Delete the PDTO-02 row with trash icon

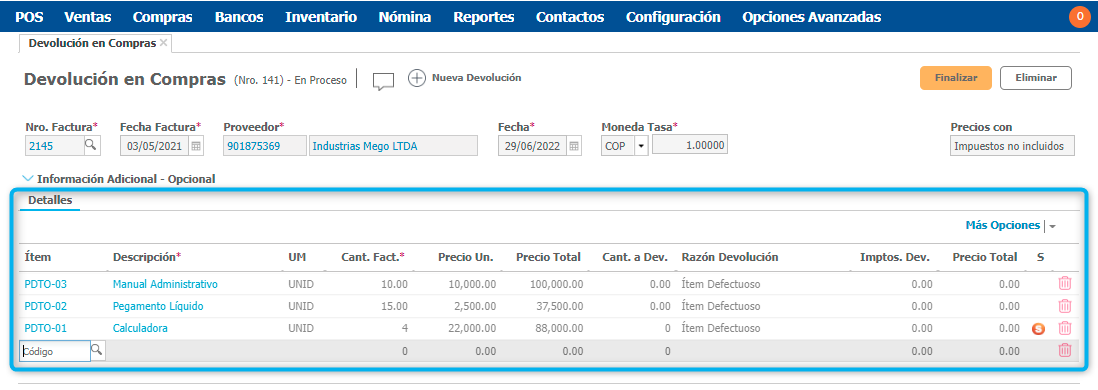[1064, 306]
